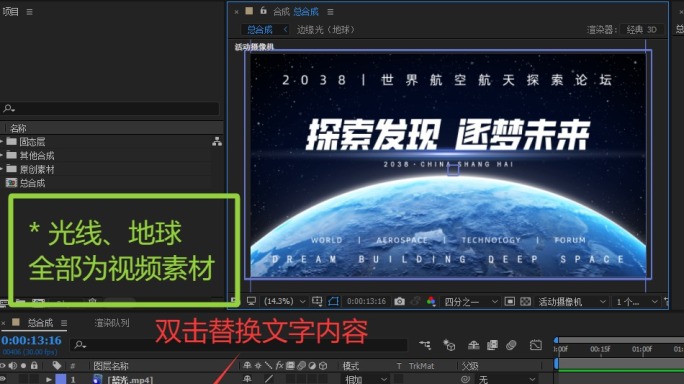Open the composition viewer panel menu
Image resolution: width=684 pixels, height=384 pixels.
pyautogui.click(x=330, y=12)
